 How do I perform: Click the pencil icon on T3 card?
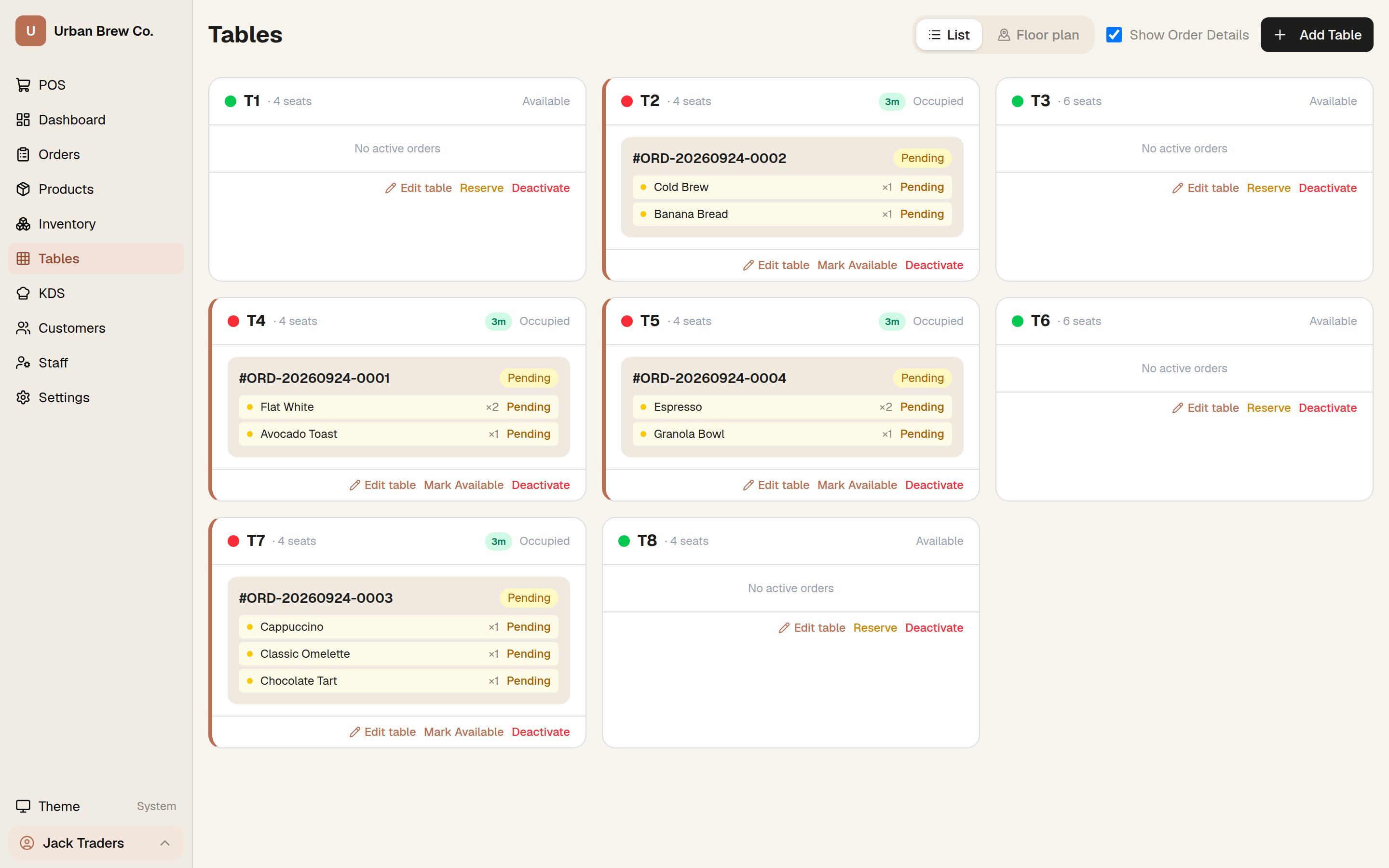pyautogui.click(x=1177, y=188)
